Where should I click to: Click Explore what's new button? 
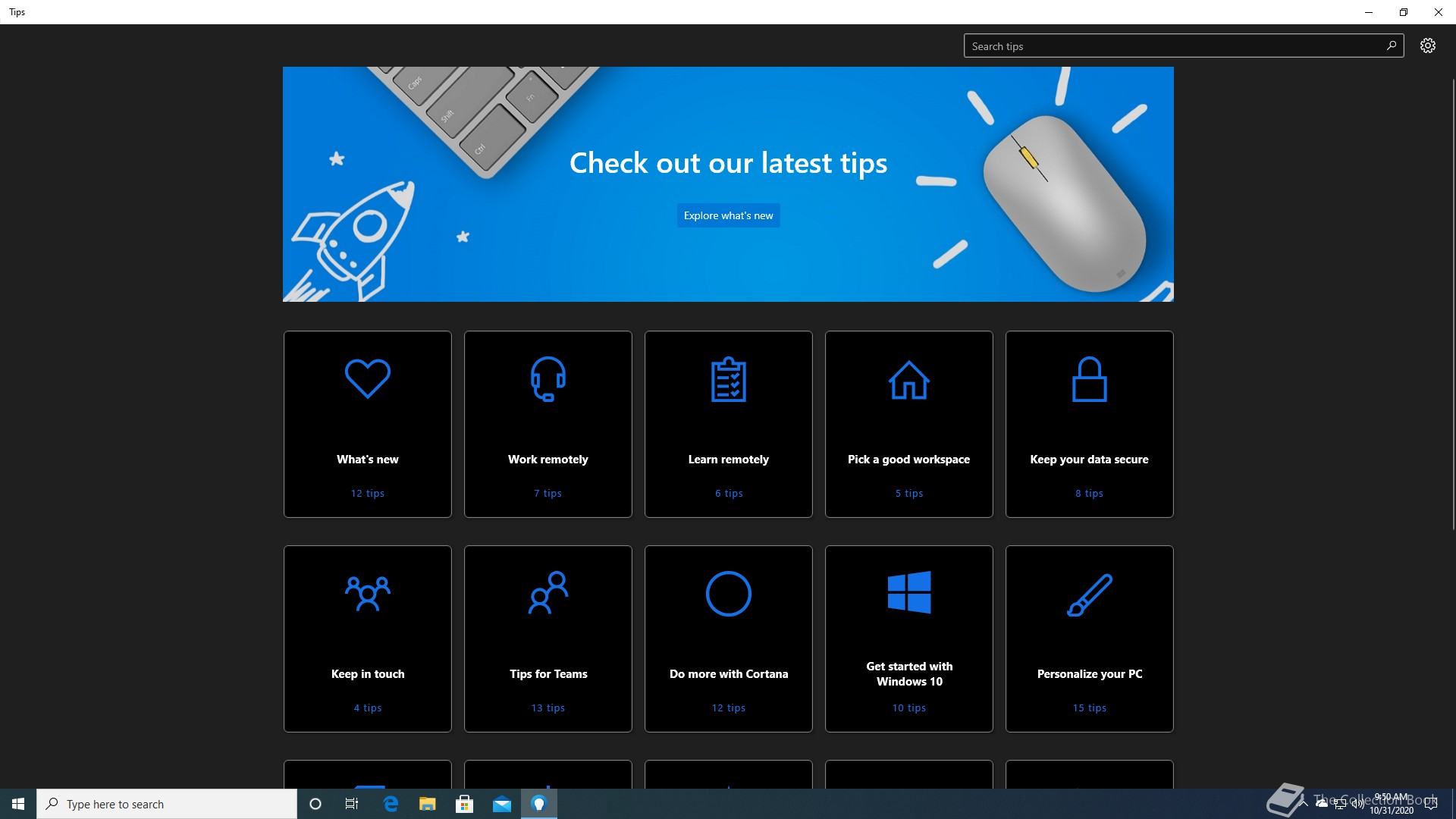pos(728,215)
